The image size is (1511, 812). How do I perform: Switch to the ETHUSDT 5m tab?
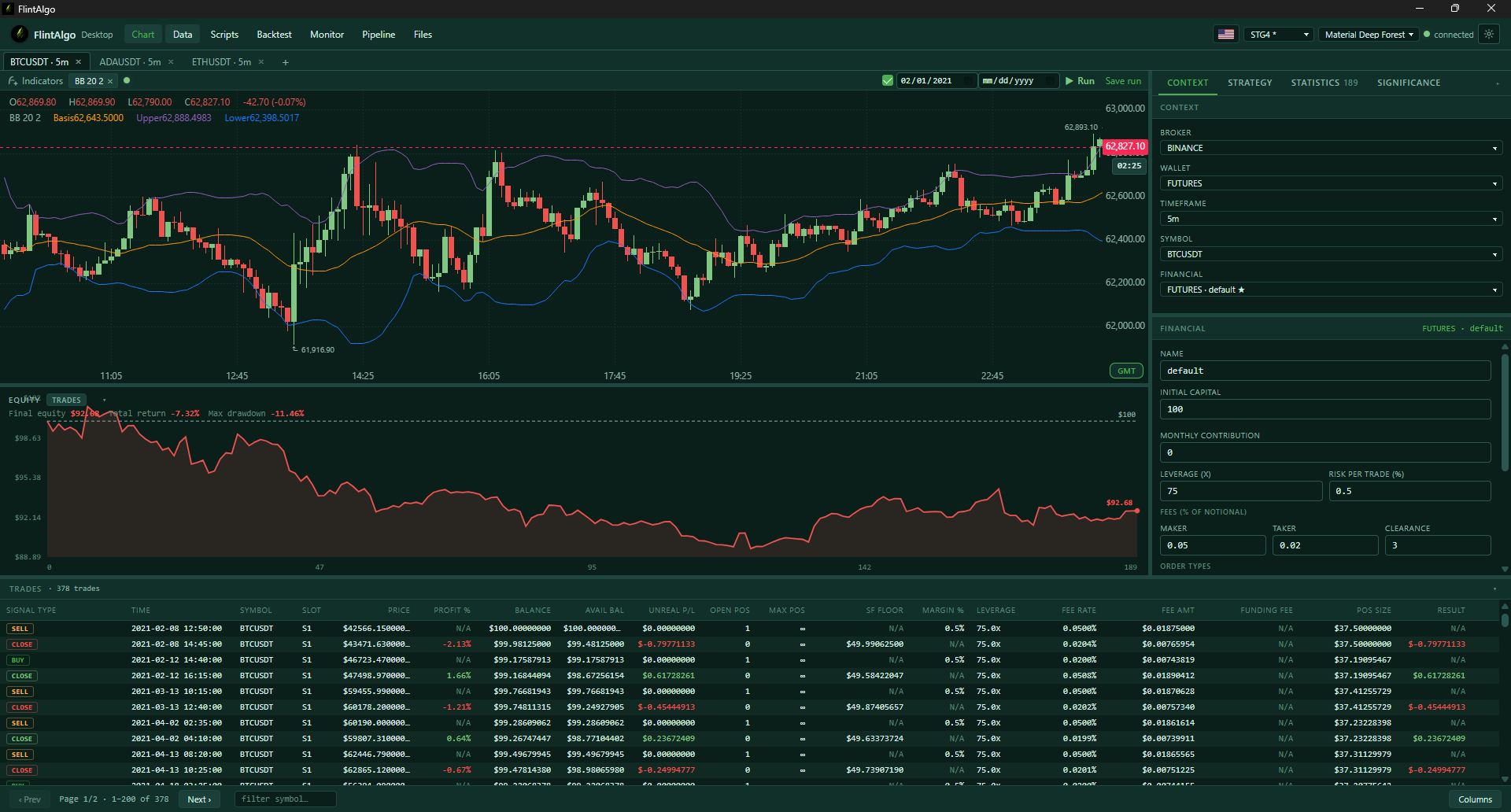pyautogui.click(x=221, y=62)
